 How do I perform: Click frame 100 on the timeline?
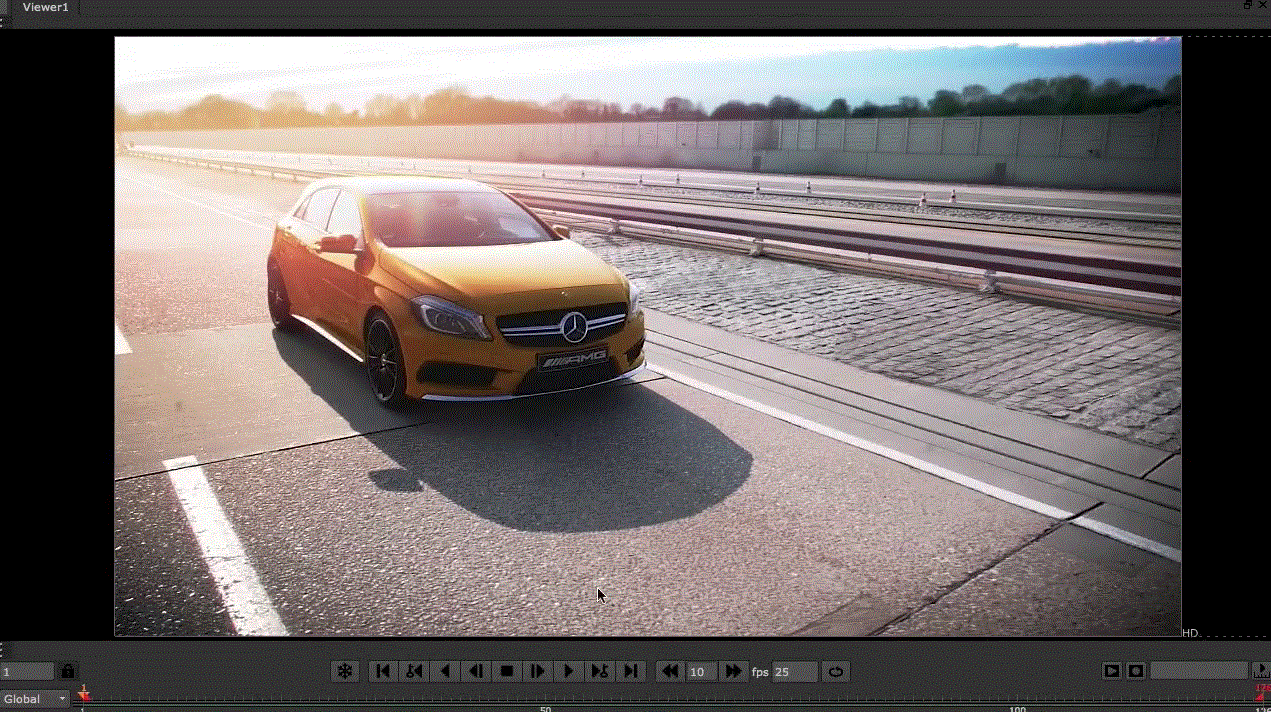(1017, 707)
